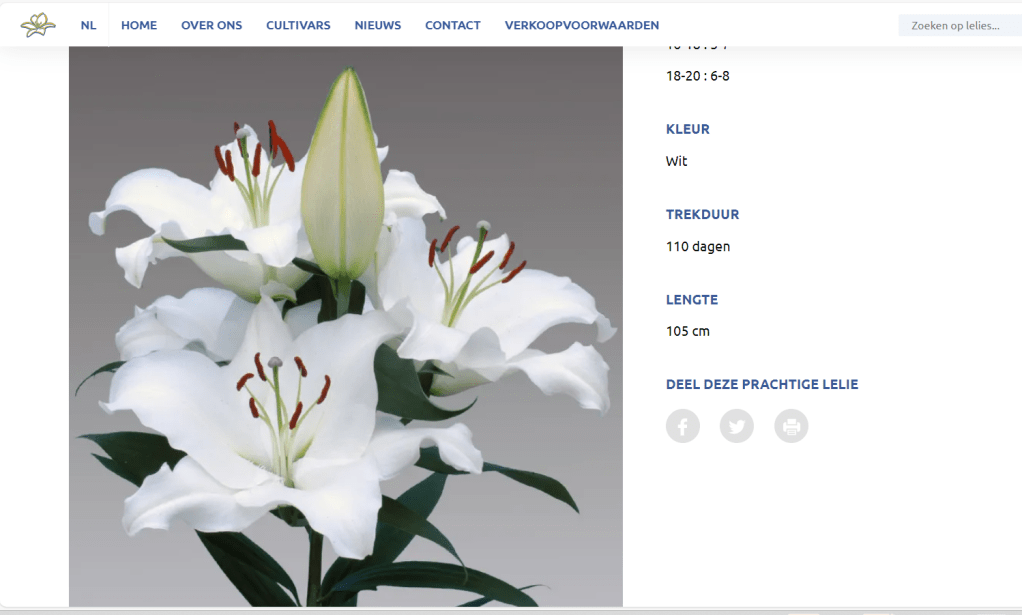Viewport: 1022px width, 615px height.
Task: Click the '18-20 : 6-8' size text
Action: (697, 76)
